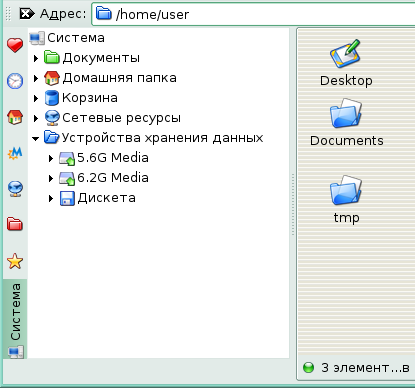Open the network globe sidebar tab
Viewport: 415px width, 388px height.
click(15, 189)
